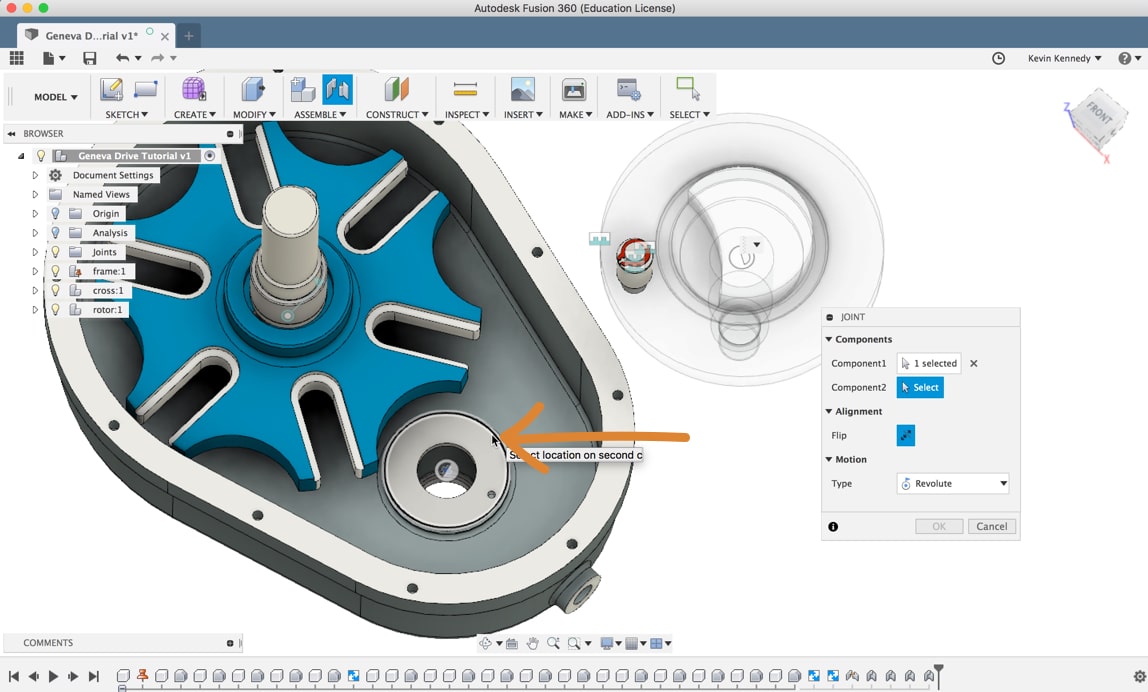Select the Sketch tool
The height and width of the screenshot is (692, 1148).
point(111,89)
